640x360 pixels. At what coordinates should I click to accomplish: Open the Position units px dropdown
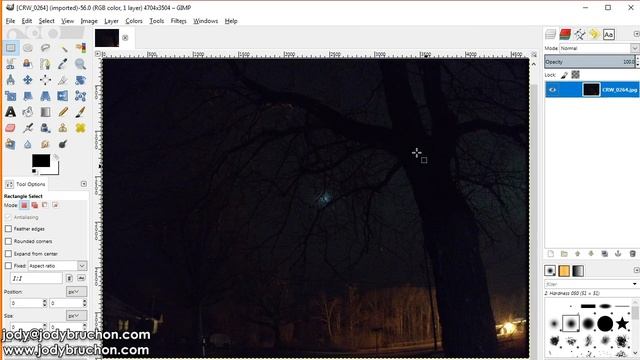pyautogui.click(x=76, y=291)
